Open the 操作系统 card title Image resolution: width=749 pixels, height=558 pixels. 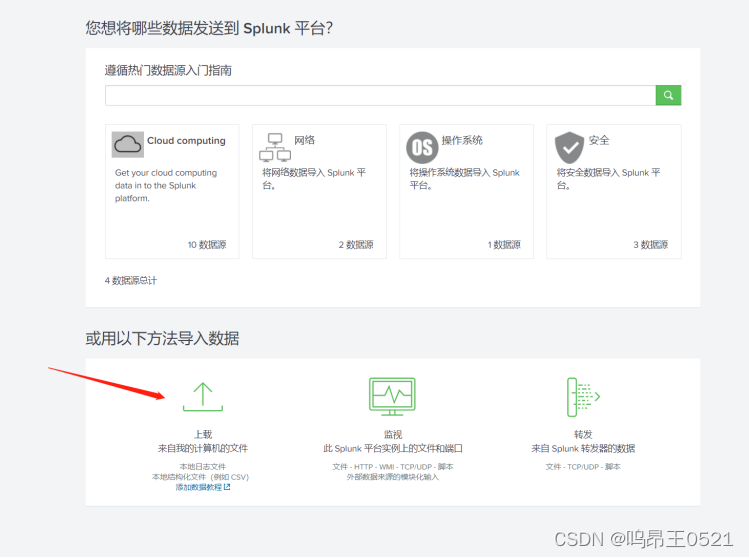(462, 140)
